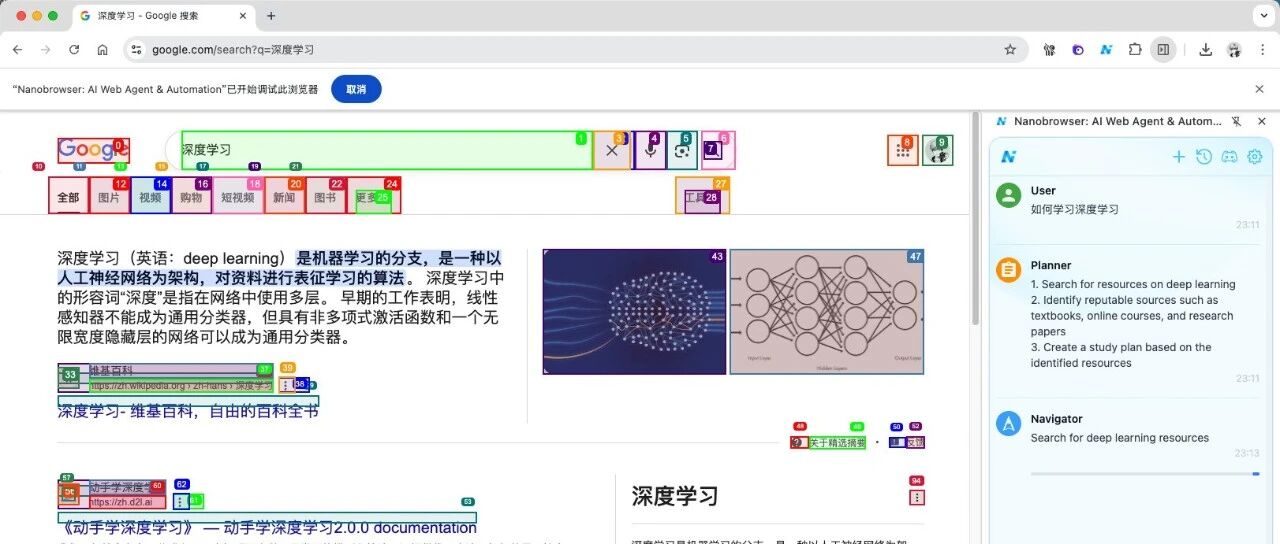Cancel the Nanobrowser debugging session
The width and height of the screenshot is (1280, 544).
356,89
